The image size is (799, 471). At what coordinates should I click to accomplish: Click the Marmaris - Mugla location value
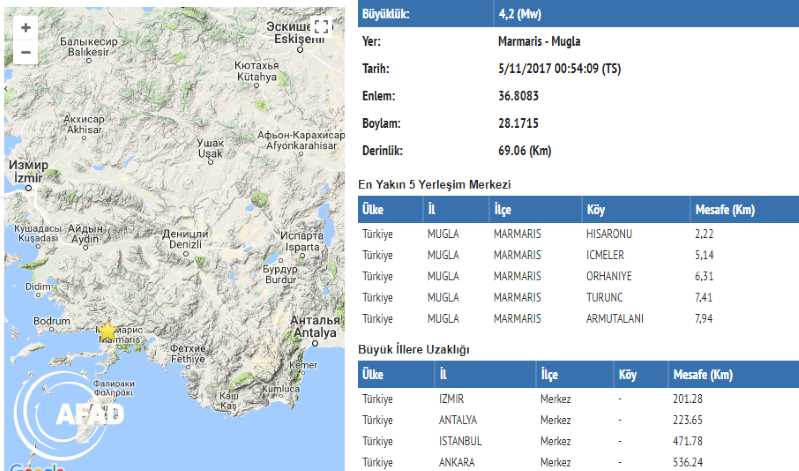click(x=538, y=41)
